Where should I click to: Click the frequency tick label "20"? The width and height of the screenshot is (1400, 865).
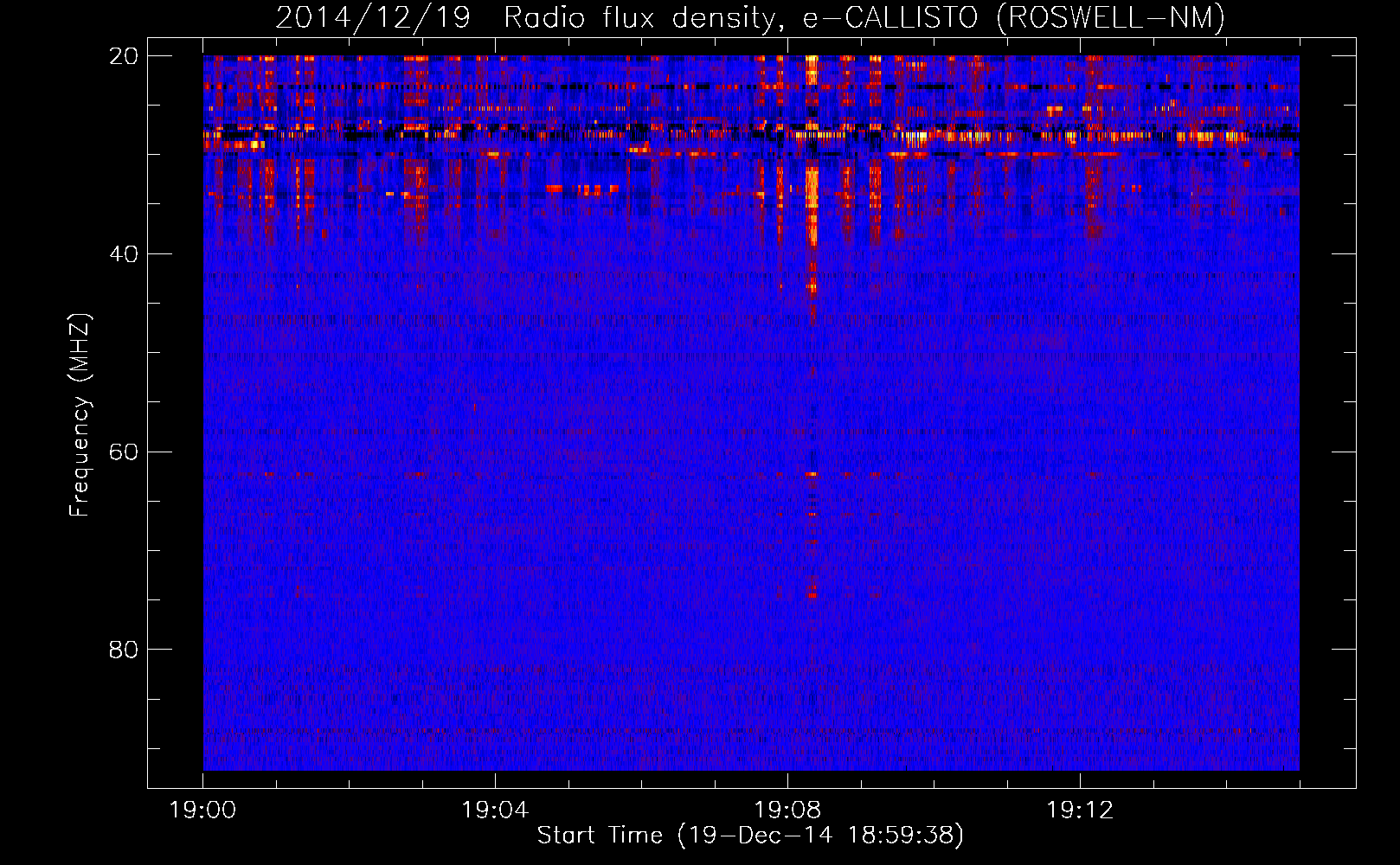[x=124, y=56]
